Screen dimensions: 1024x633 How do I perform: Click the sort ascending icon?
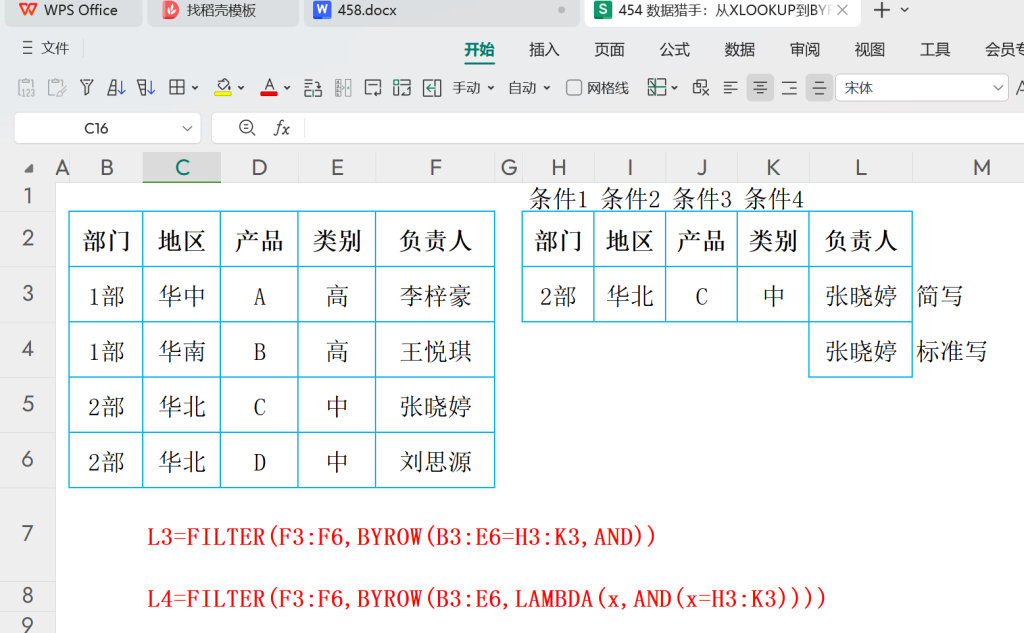[x=116, y=88]
